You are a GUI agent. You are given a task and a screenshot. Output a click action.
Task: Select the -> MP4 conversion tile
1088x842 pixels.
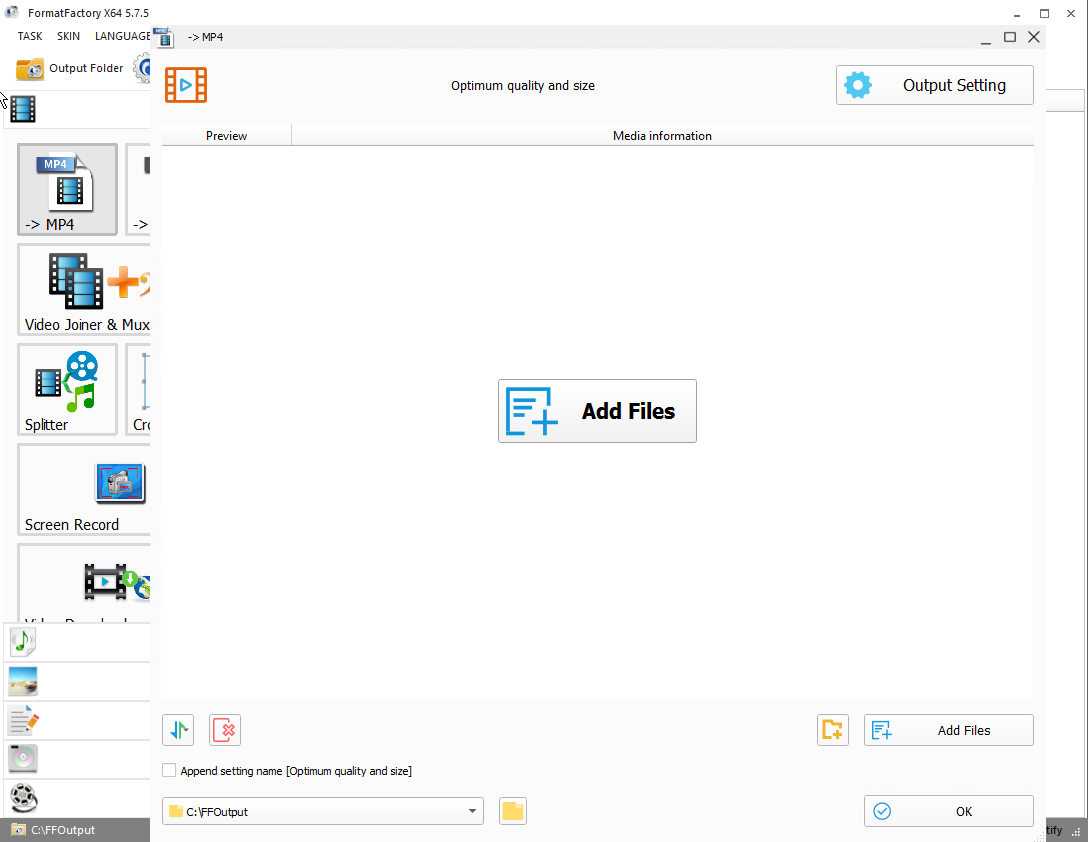tap(67, 190)
